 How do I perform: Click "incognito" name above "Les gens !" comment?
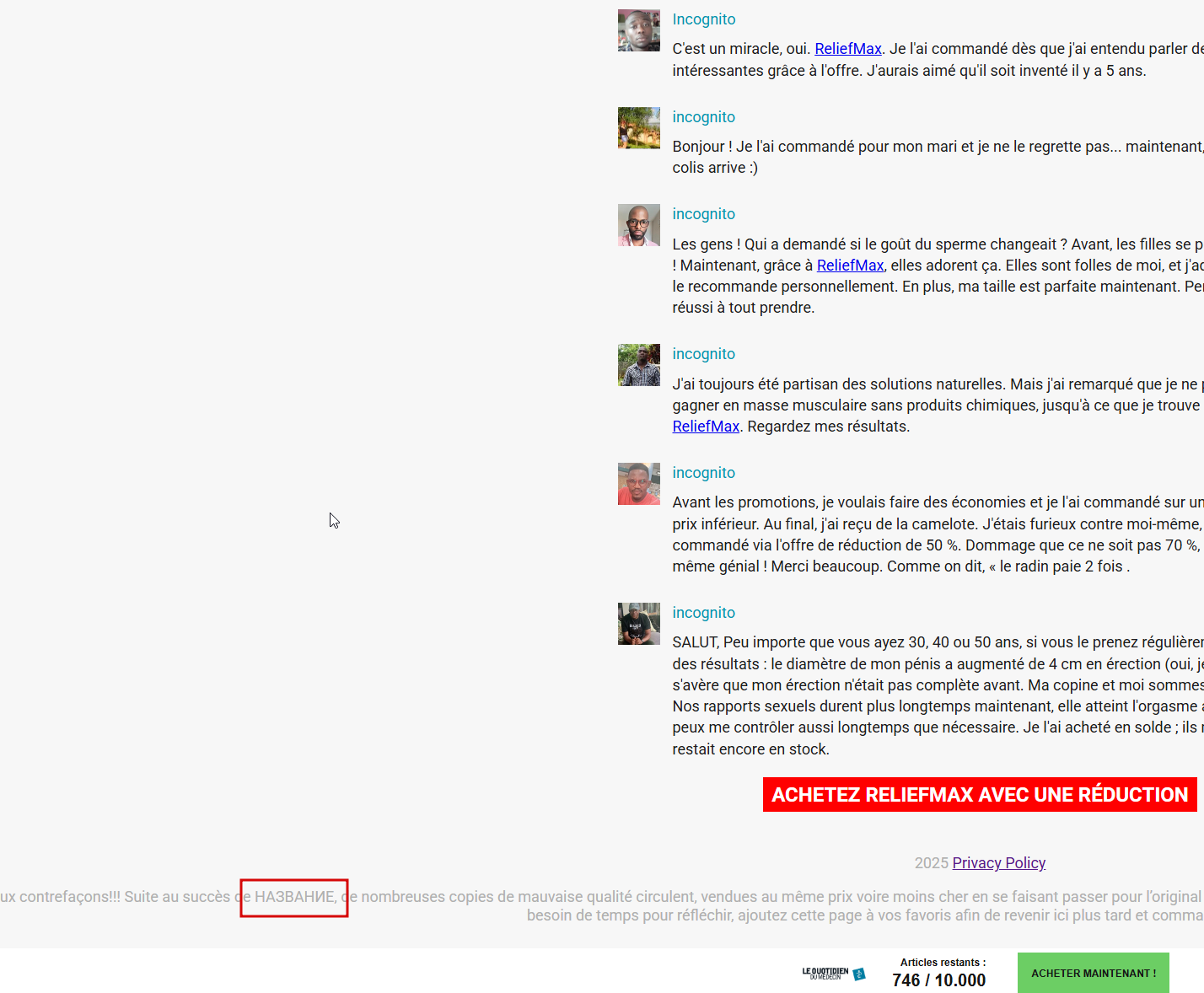pos(703,214)
